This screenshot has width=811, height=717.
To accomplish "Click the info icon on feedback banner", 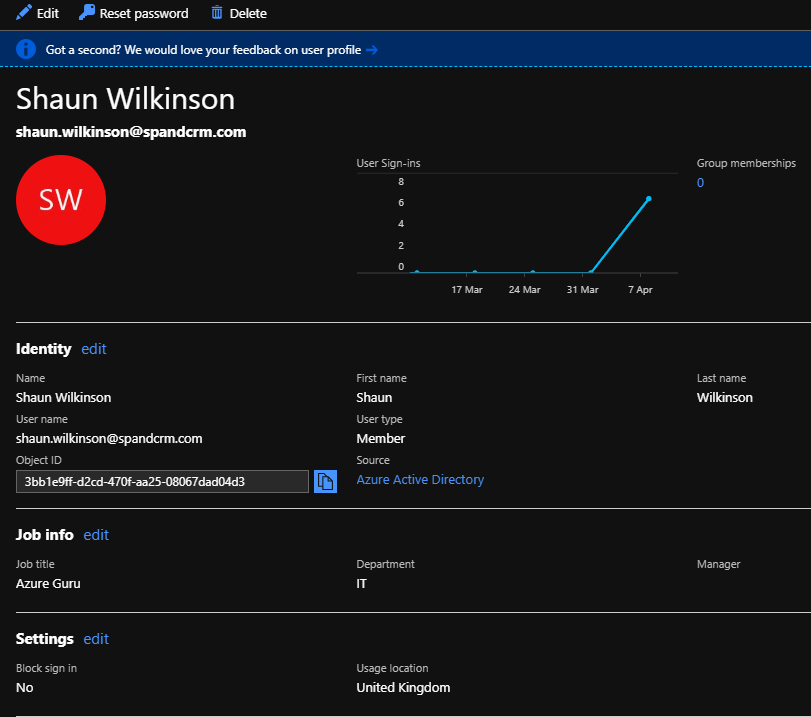I will point(24,48).
